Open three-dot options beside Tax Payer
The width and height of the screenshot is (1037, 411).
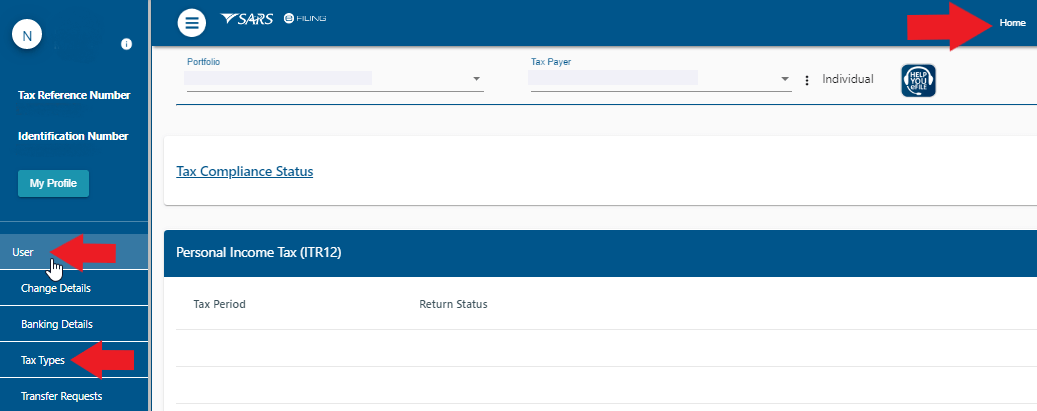pyautogui.click(x=807, y=80)
